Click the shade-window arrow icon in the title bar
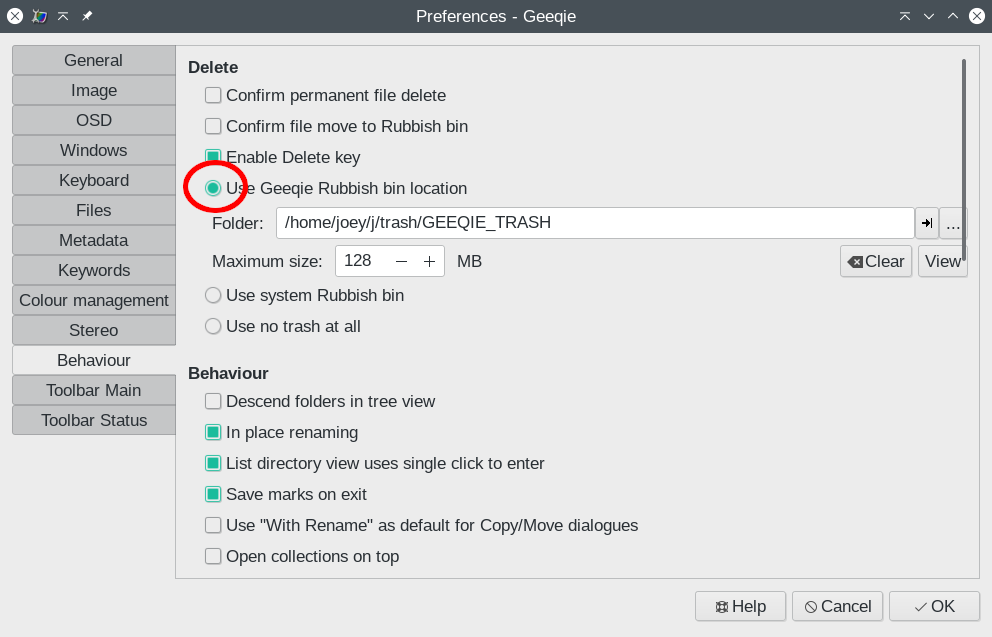The height and width of the screenshot is (637, 992). pyautogui.click(x=63, y=16)
